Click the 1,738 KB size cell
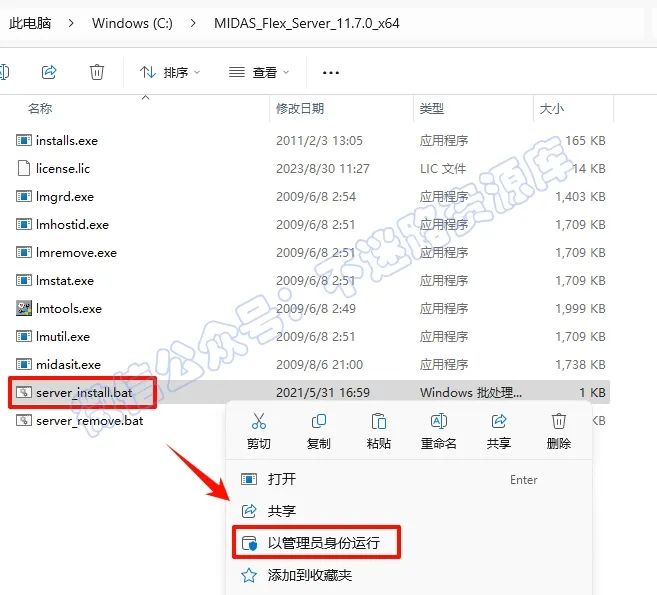The width and height of the screenshot is (657, 595). (580, 364)
